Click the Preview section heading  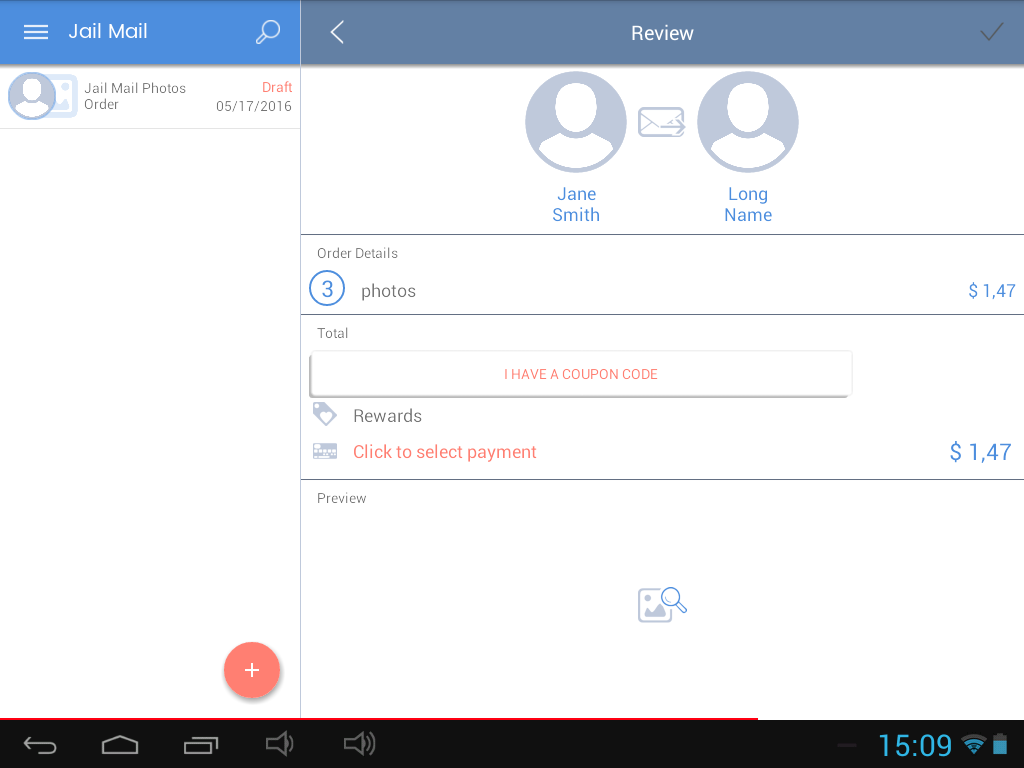click(342, 498)
